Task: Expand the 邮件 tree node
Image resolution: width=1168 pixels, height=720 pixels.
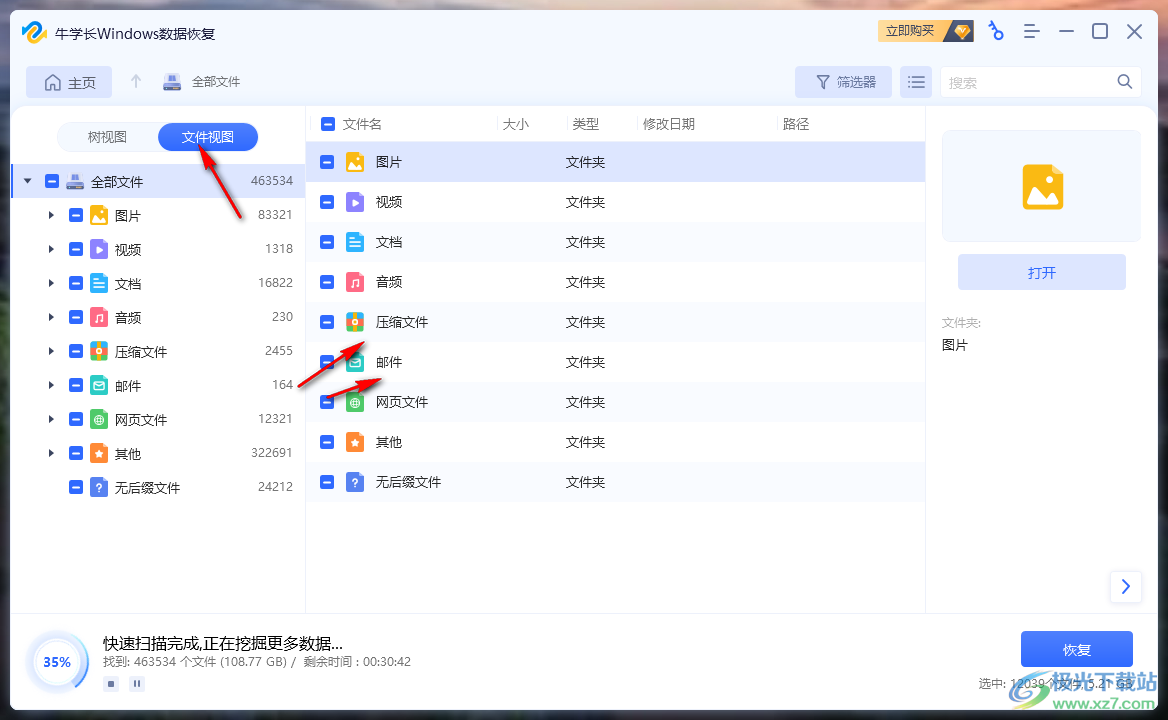Action: (51, 386)
